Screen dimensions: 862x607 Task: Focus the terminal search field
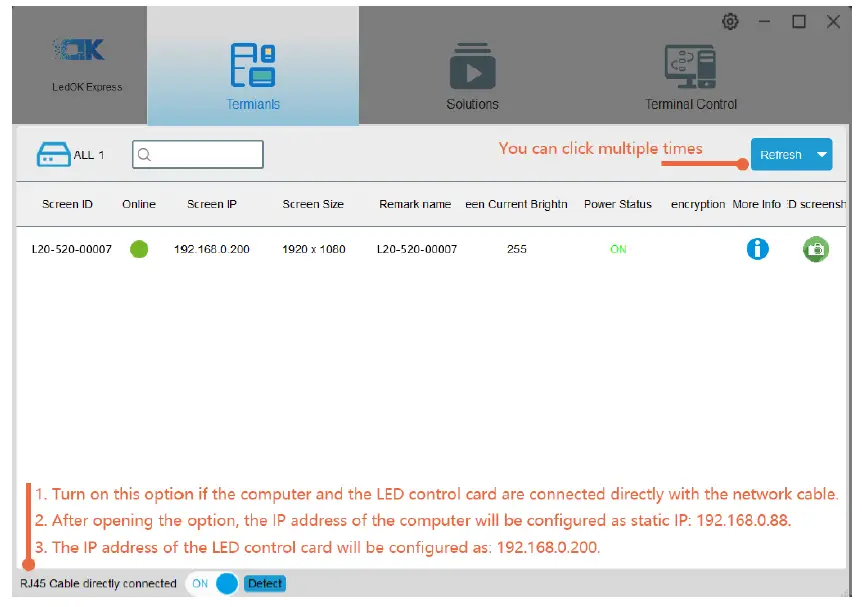point(197,154)
